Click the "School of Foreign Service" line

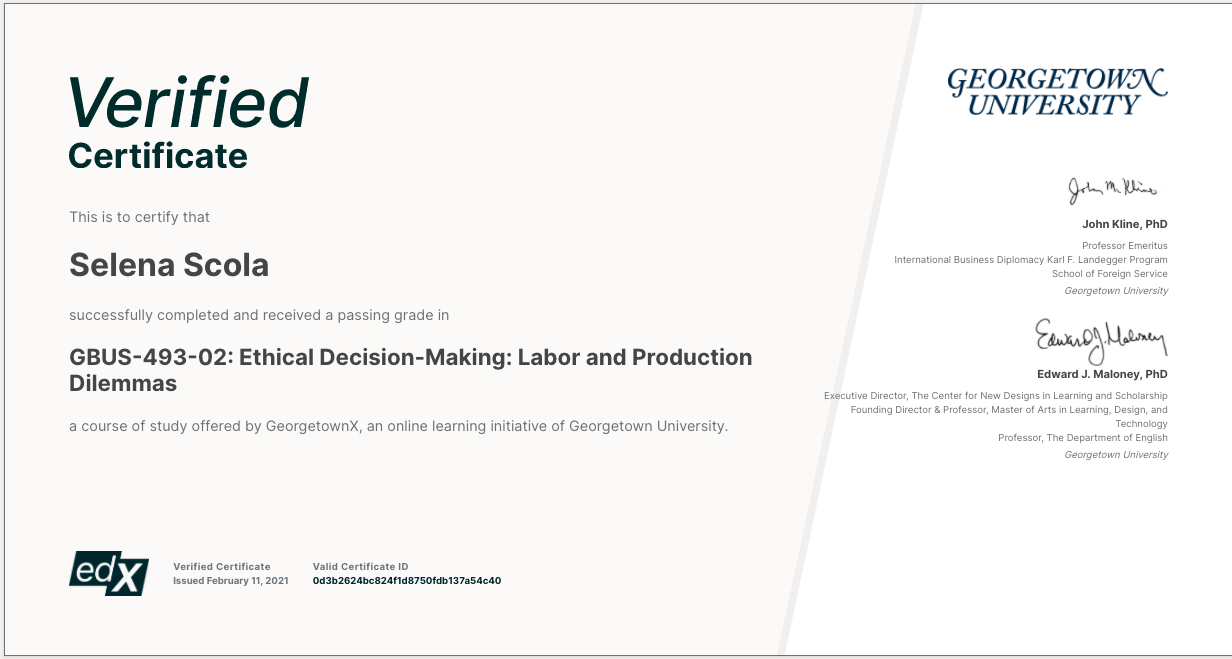pos(1110,274)
